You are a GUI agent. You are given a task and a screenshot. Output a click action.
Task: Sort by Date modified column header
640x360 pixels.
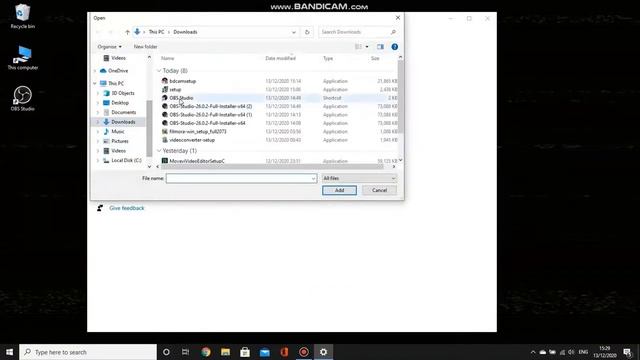(280, 58)
